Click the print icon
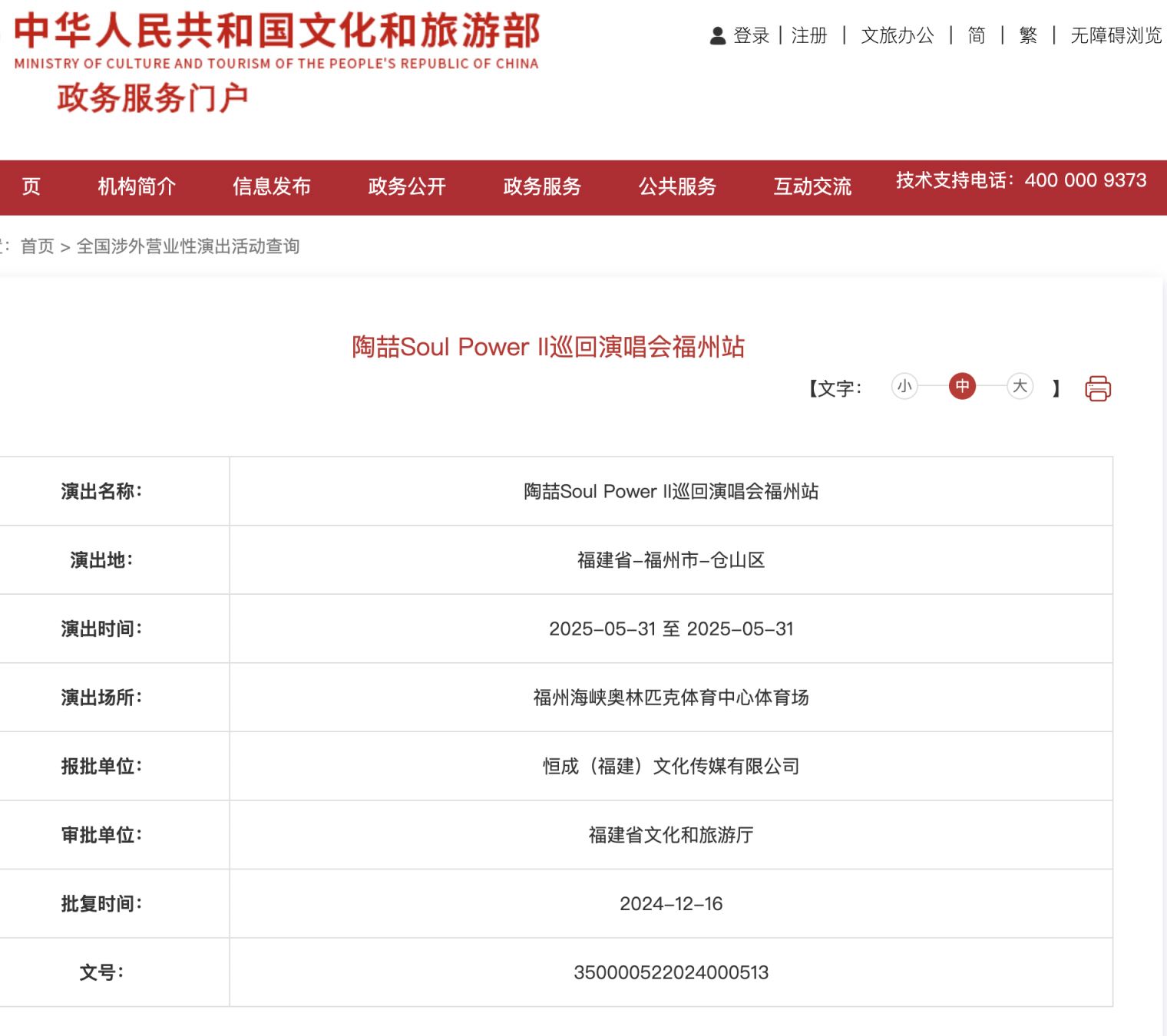 point(1097,388)
